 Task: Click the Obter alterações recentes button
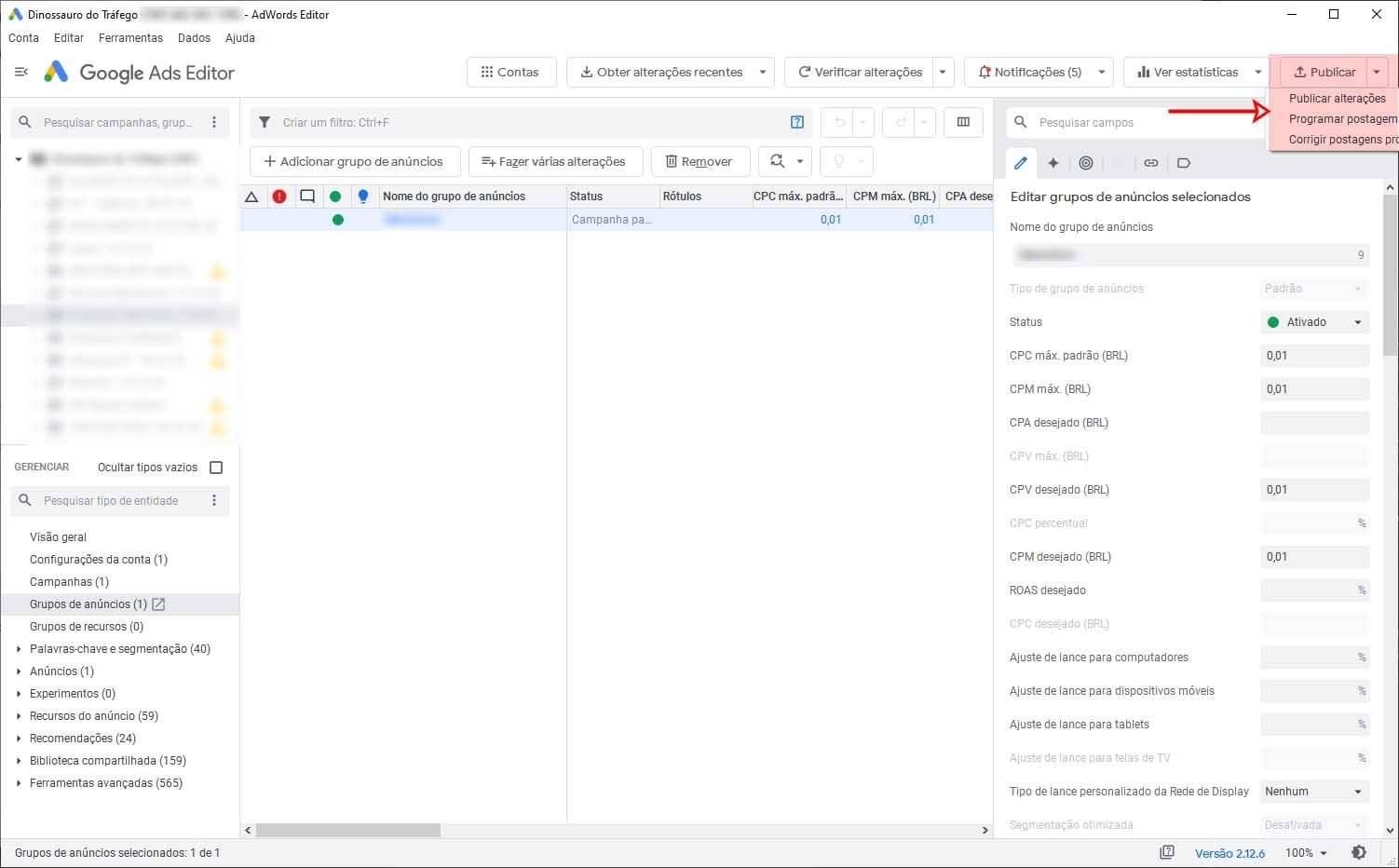(x=660, y=72)
